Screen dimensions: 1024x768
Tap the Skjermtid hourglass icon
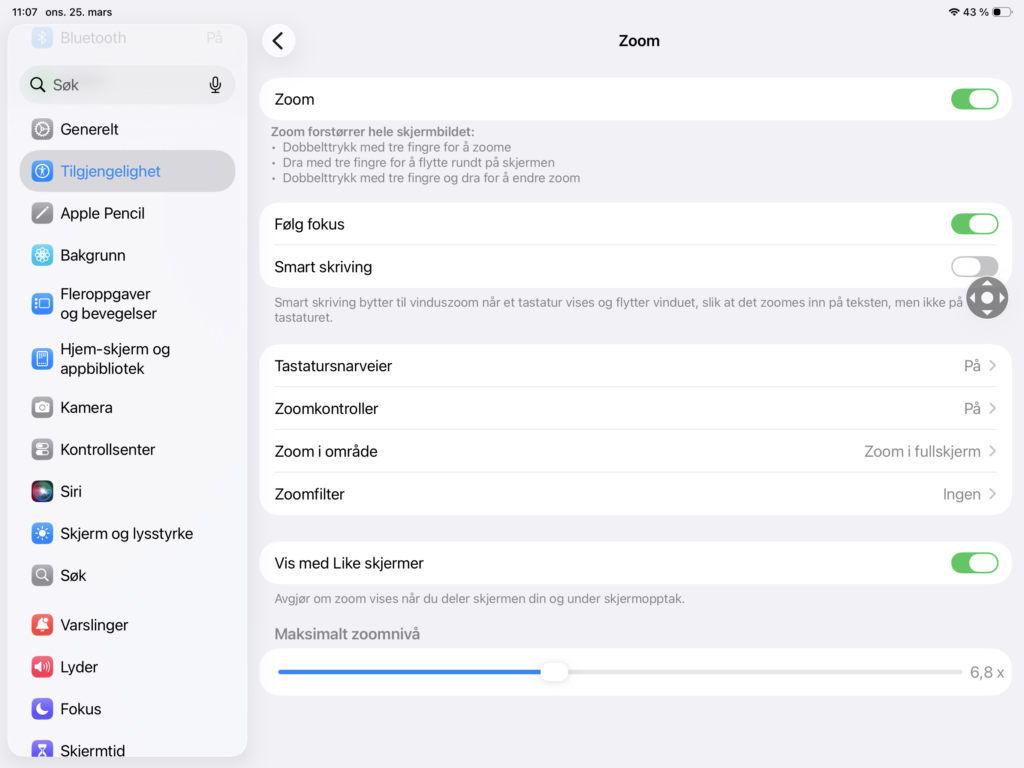click(x=42, y=750)
